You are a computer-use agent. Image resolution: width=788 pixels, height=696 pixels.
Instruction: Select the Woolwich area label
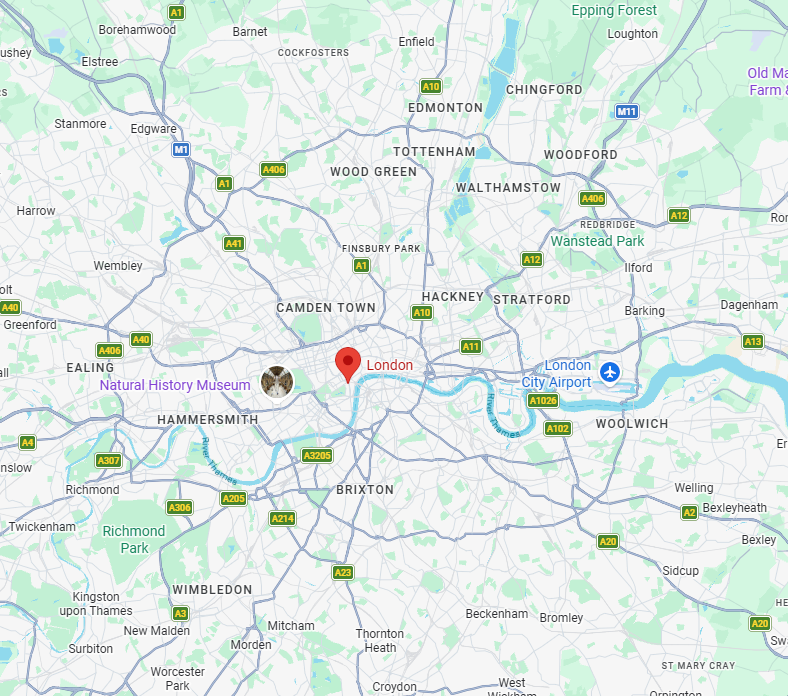pos(632,424)
